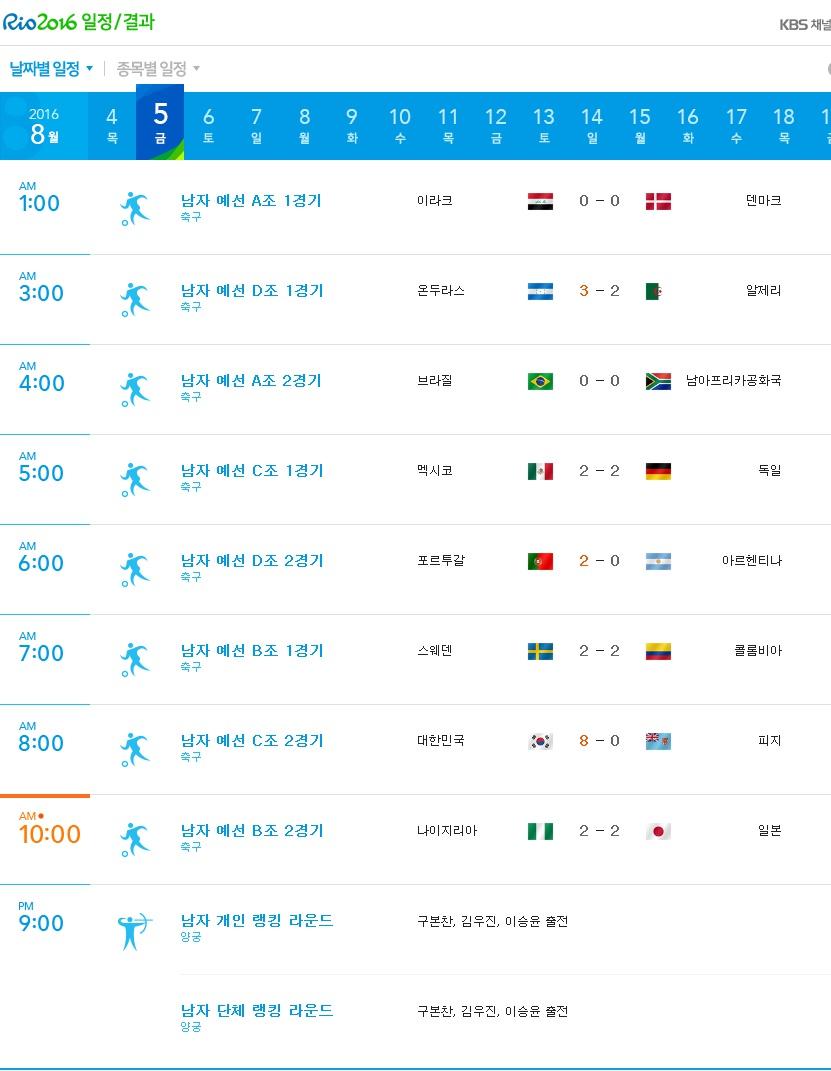This screenshot has width=831, height=1071.
Task: Open 남자 예선 C조 2경기 match link
Action: pos(252,741)
